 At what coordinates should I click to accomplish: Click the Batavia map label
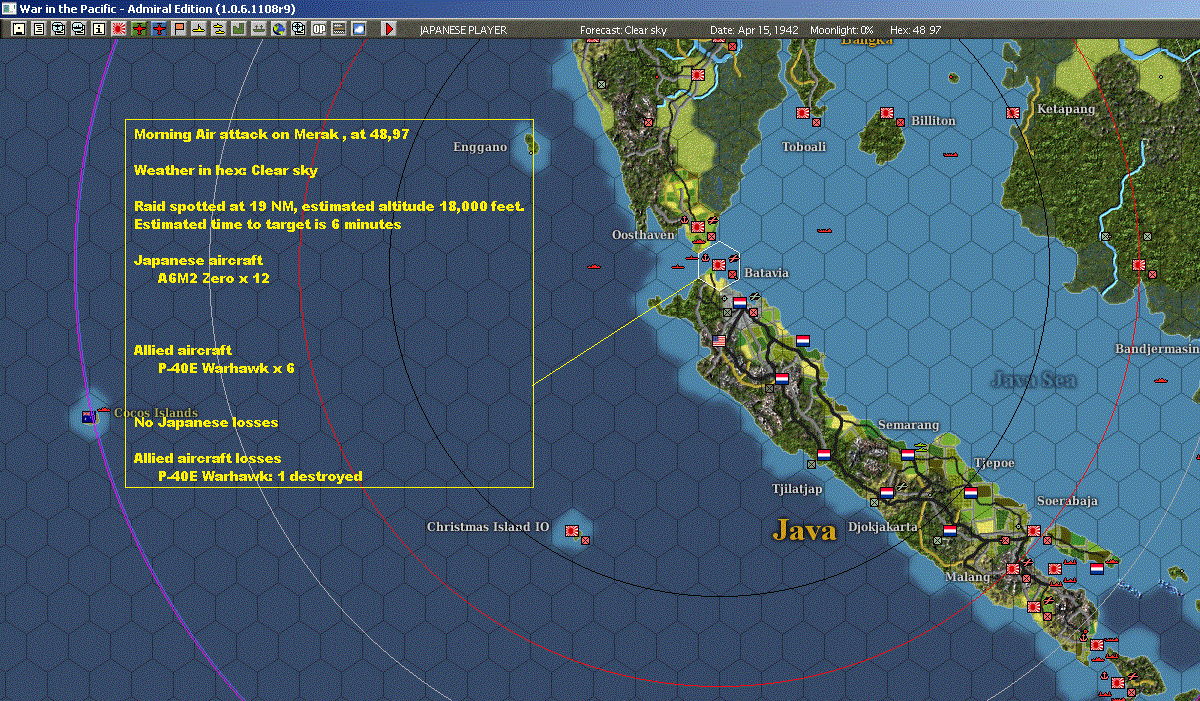[766, 273]
